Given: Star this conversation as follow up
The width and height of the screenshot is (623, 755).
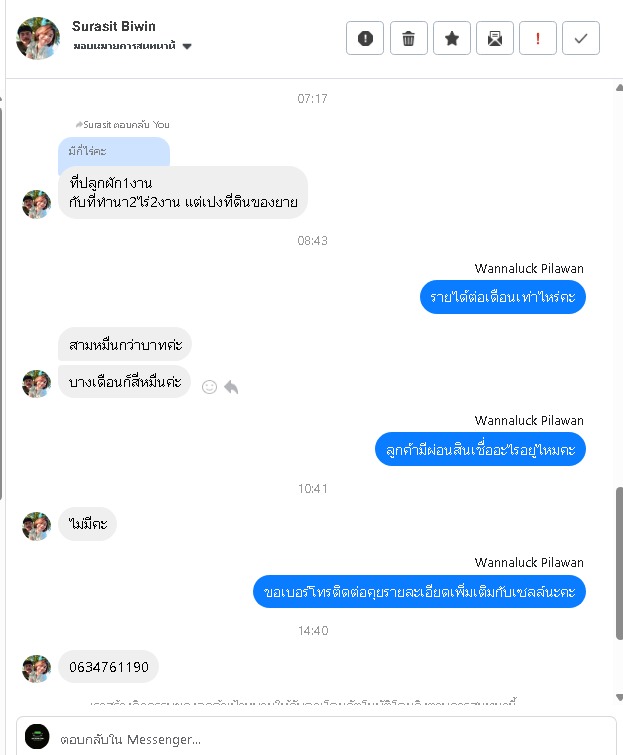Looking at the screenshot, I should coord(452,38).
